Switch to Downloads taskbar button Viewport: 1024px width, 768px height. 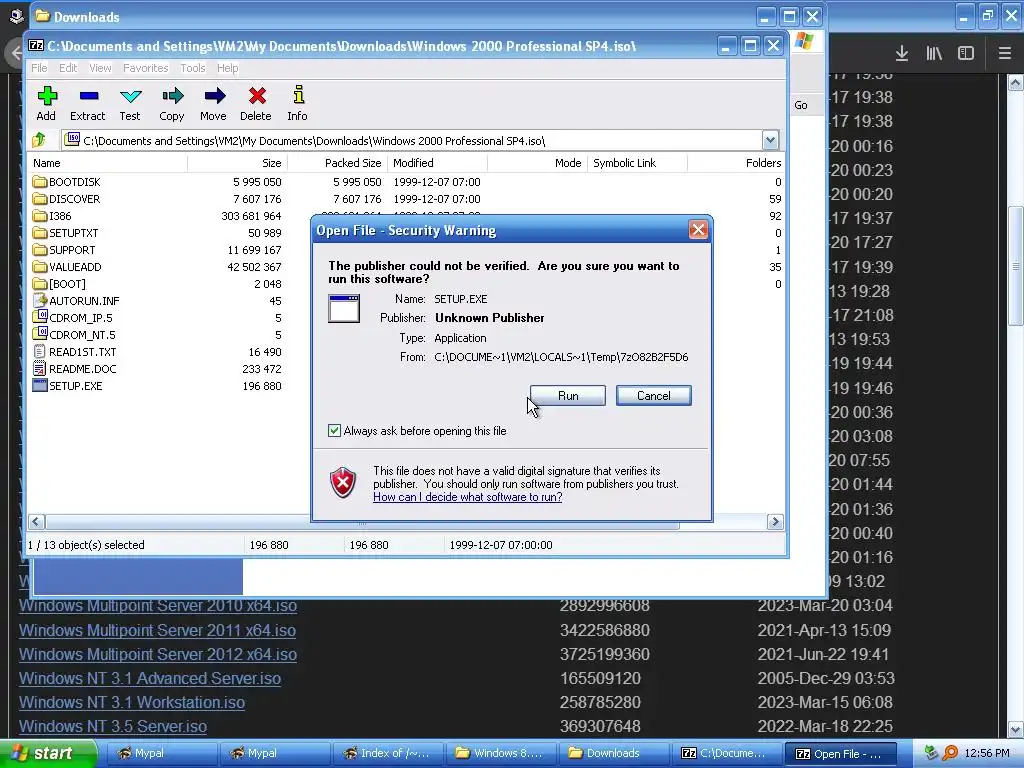pyautogui.click(x=611, y=753)
